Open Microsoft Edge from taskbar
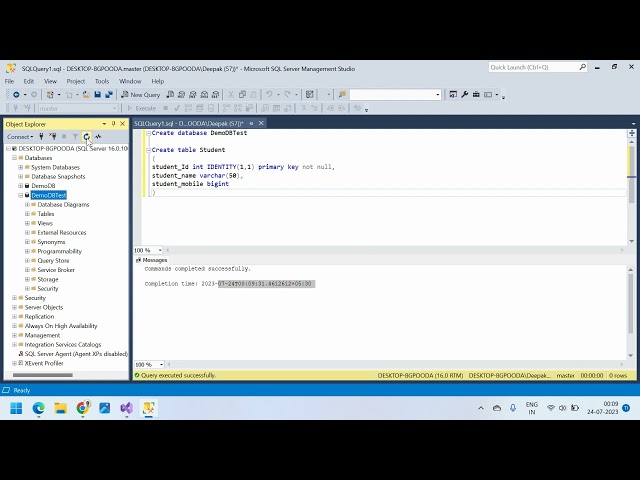The image size is (640, 480). (39, 408)
